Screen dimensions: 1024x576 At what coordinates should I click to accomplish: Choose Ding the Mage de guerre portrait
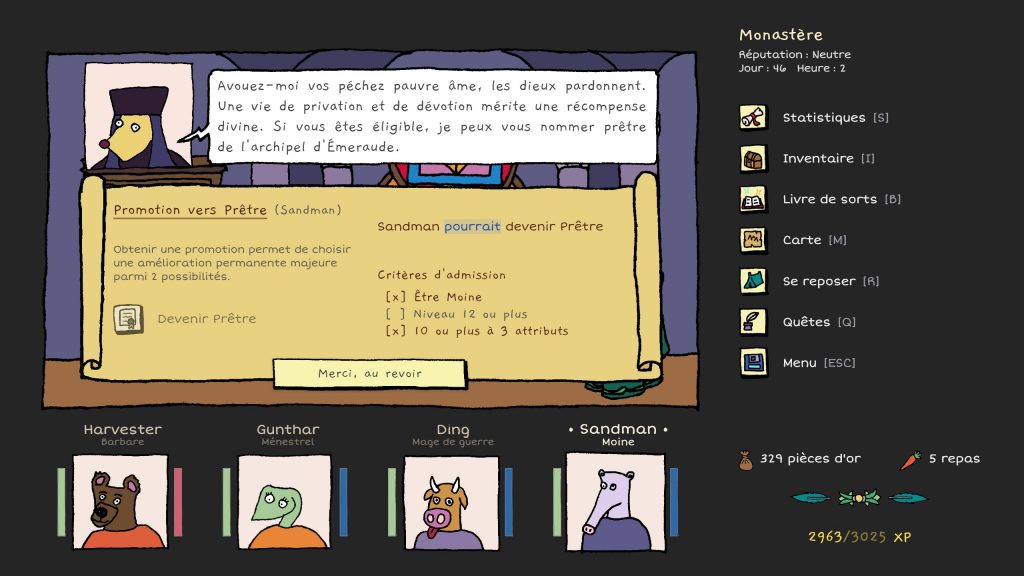450,501
